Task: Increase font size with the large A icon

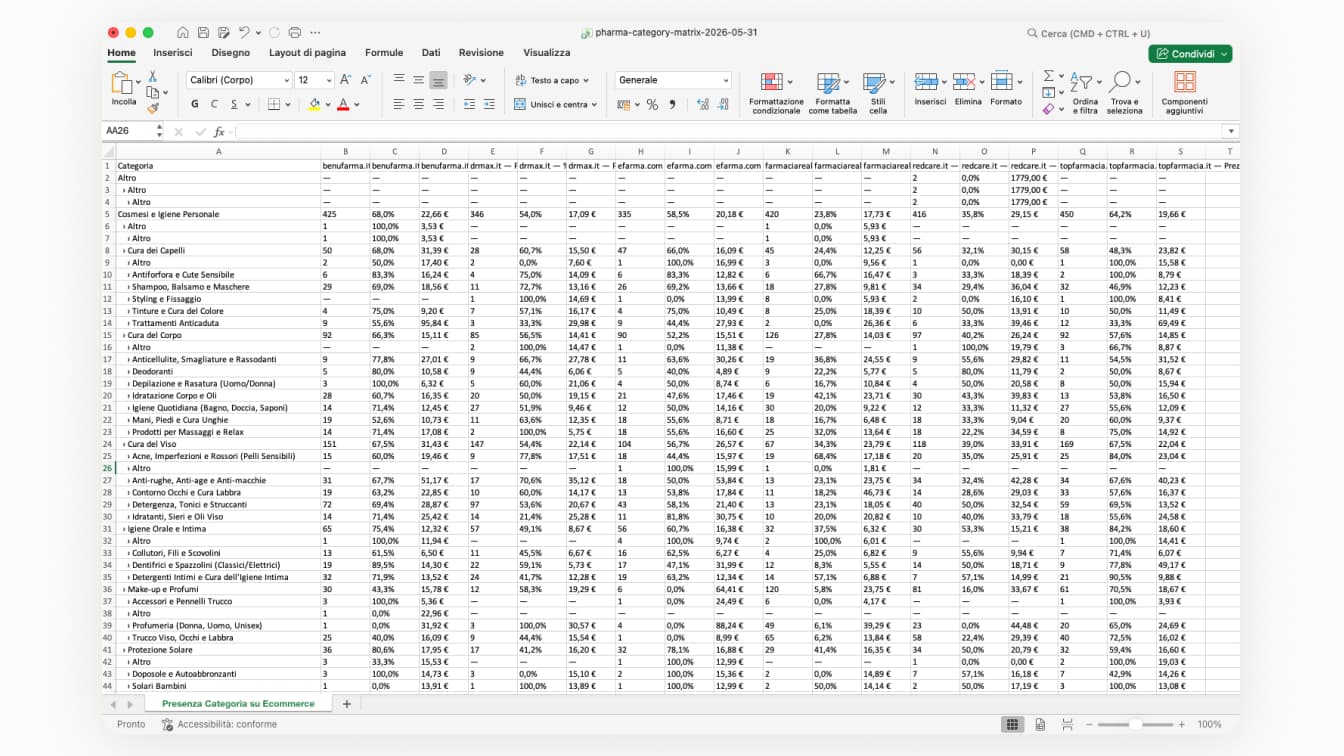Action: coord(345,80)
